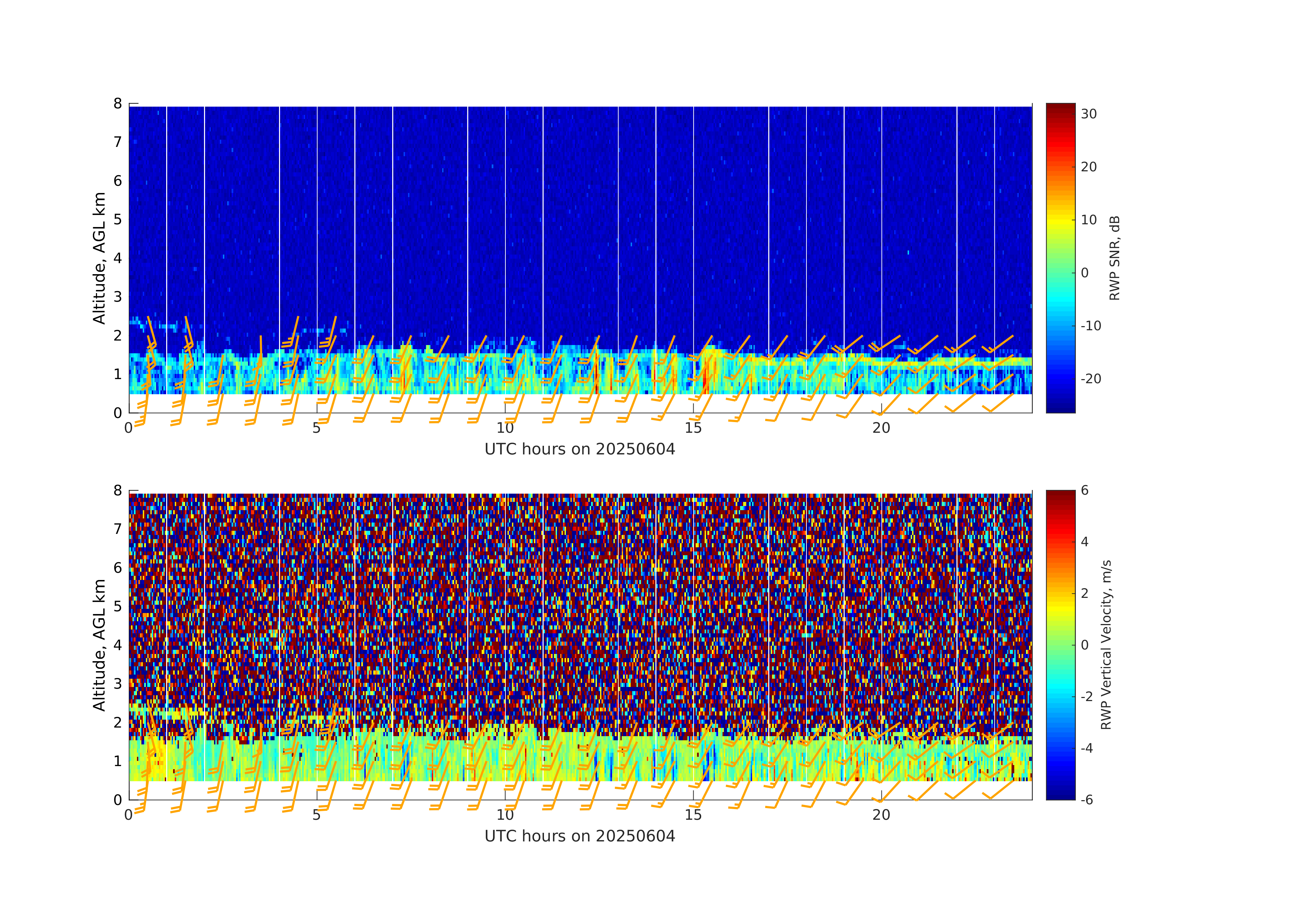Click the 'RWP Vertical Velocity, m/s' label

click(1106, 645)
